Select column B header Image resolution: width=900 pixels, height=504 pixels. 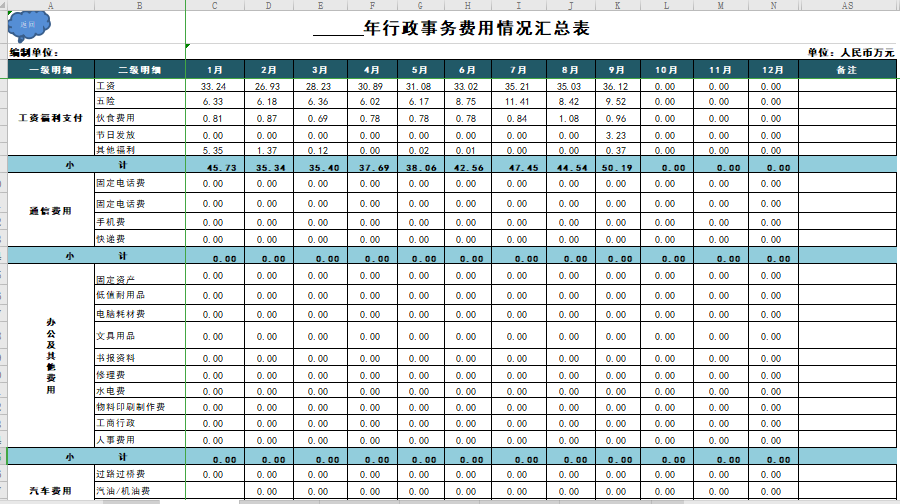[139, 5]
